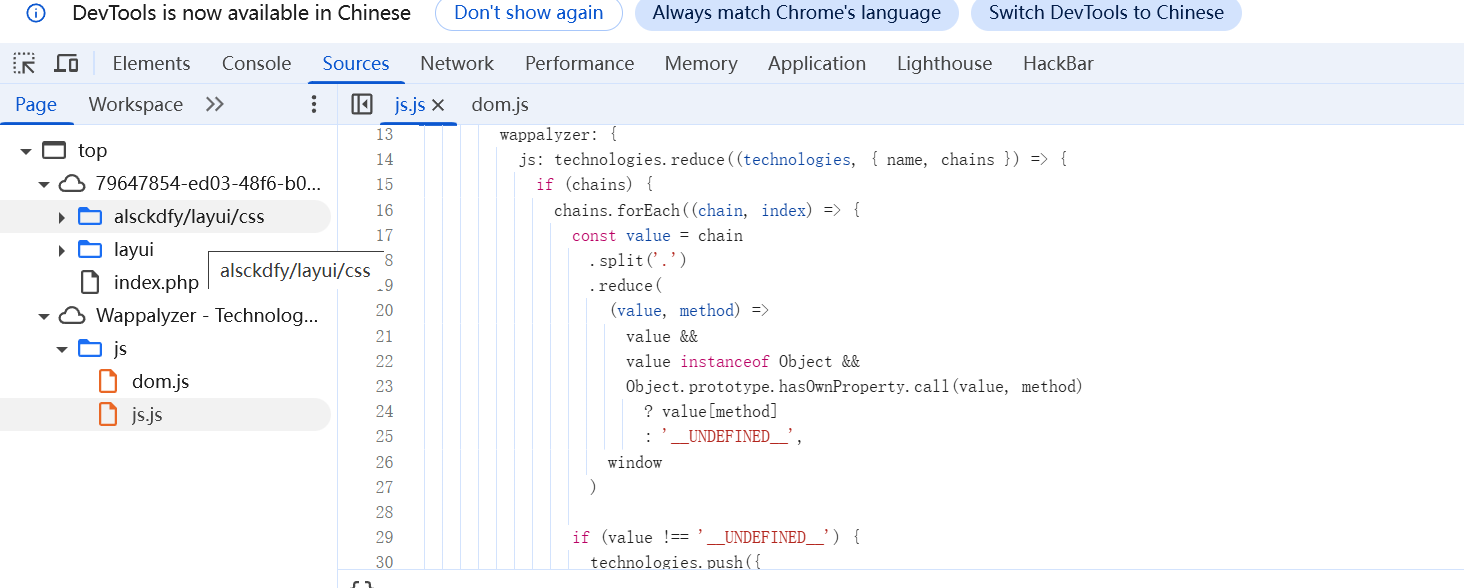Open the Lighthouse panel

click(x=945, y=64)
